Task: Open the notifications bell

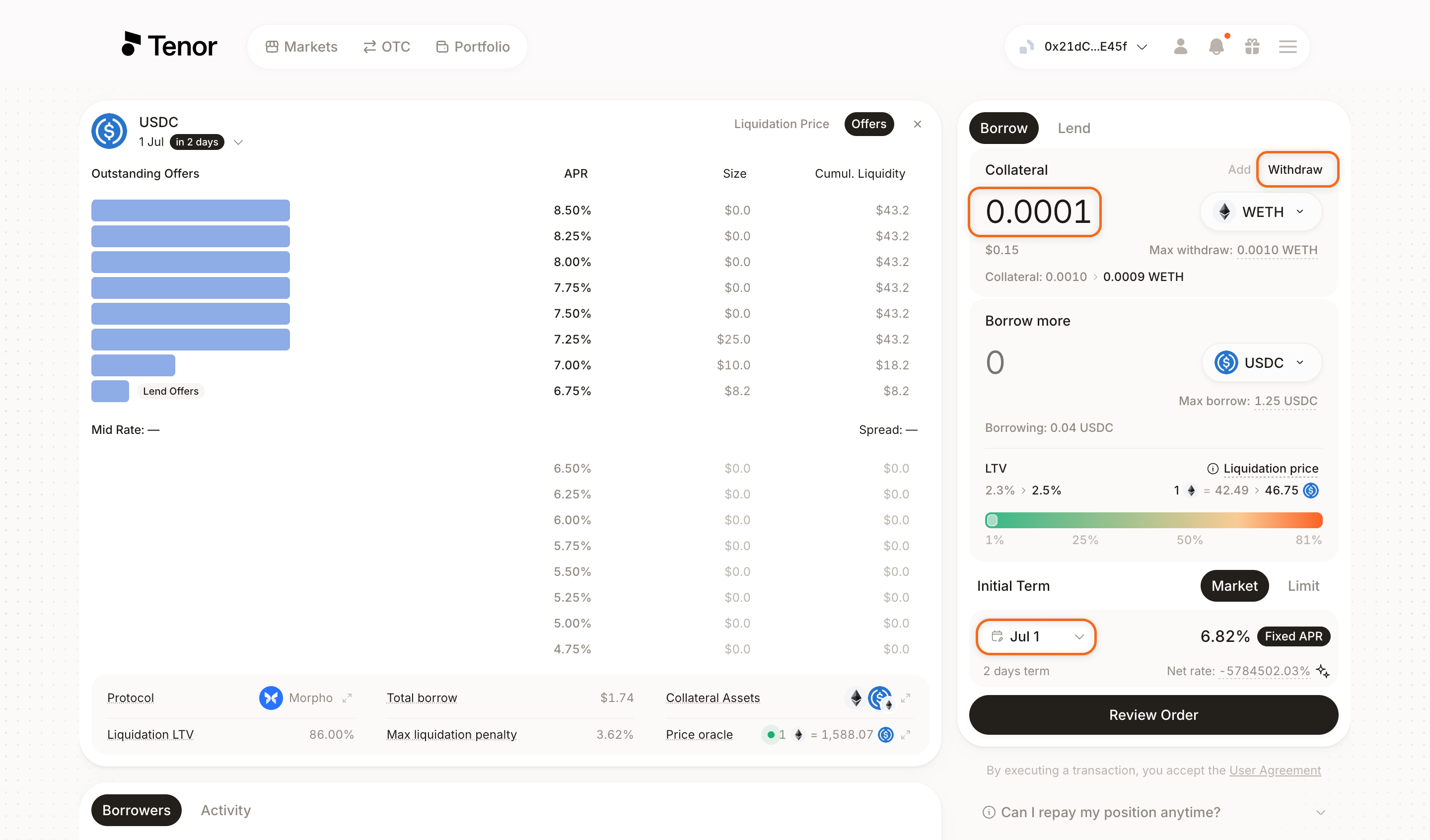Action: click(x=1216, y=46)
